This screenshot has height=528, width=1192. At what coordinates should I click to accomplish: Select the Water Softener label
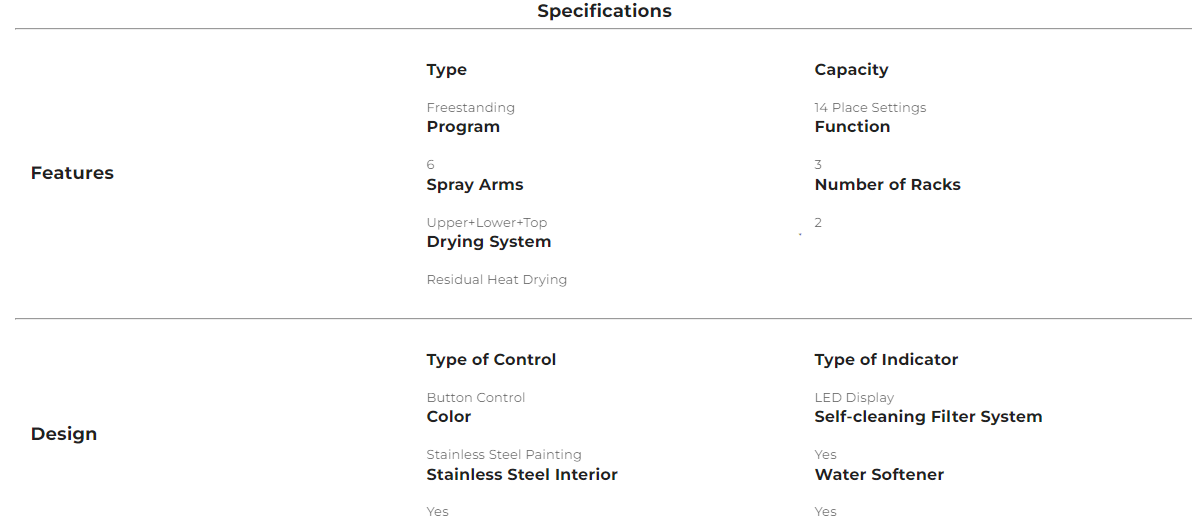point(879,475)
